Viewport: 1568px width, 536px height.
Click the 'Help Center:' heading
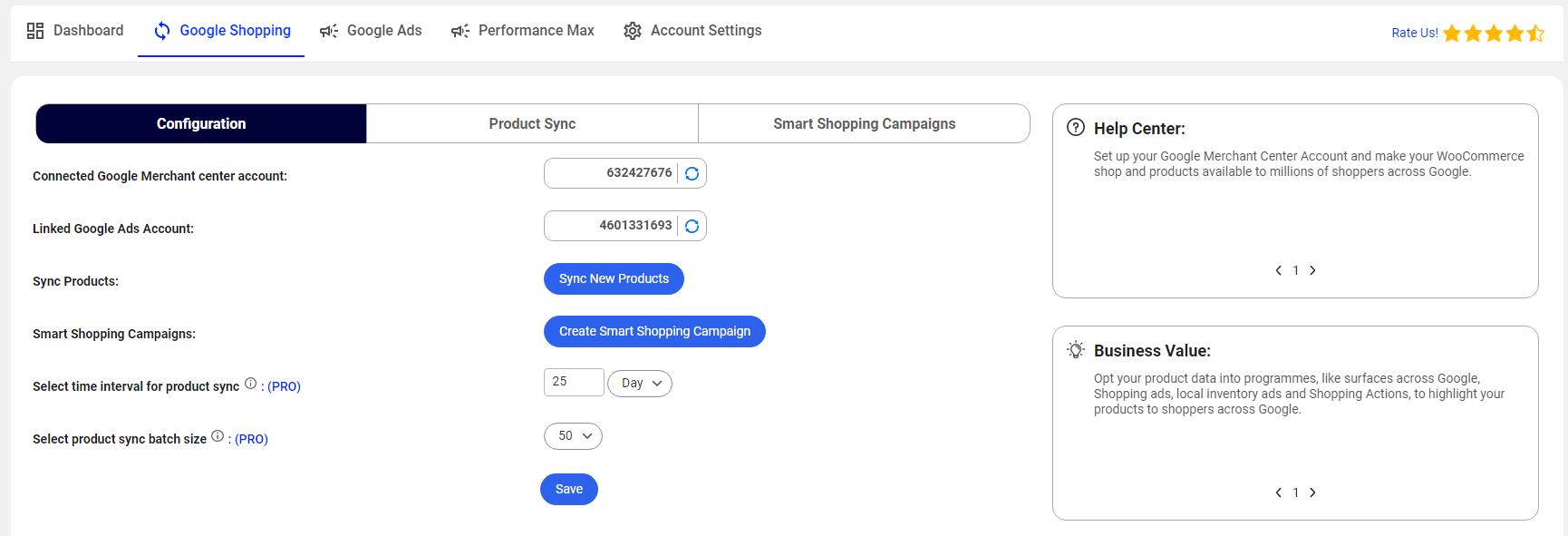pos(1139,129)
